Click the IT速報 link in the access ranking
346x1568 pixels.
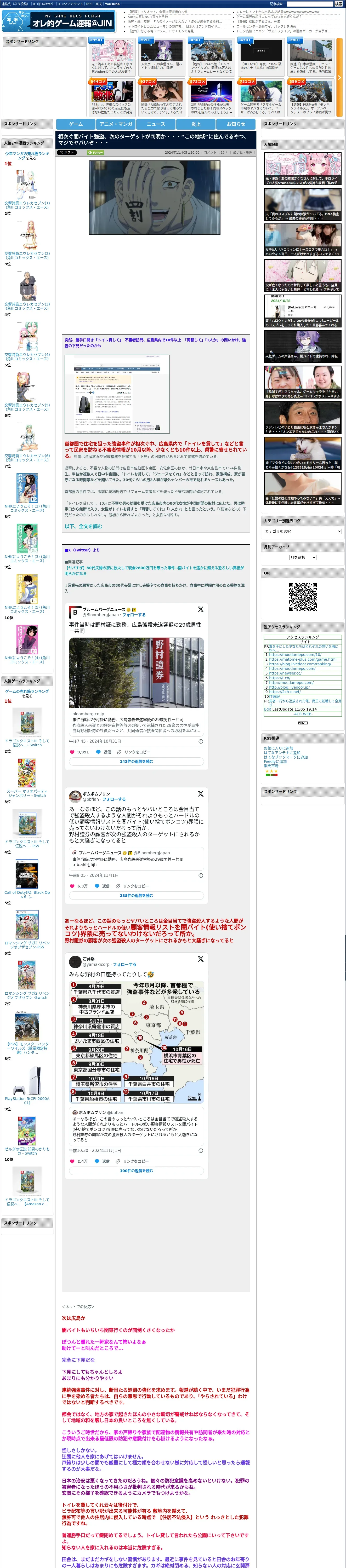[x=275, y=696]
